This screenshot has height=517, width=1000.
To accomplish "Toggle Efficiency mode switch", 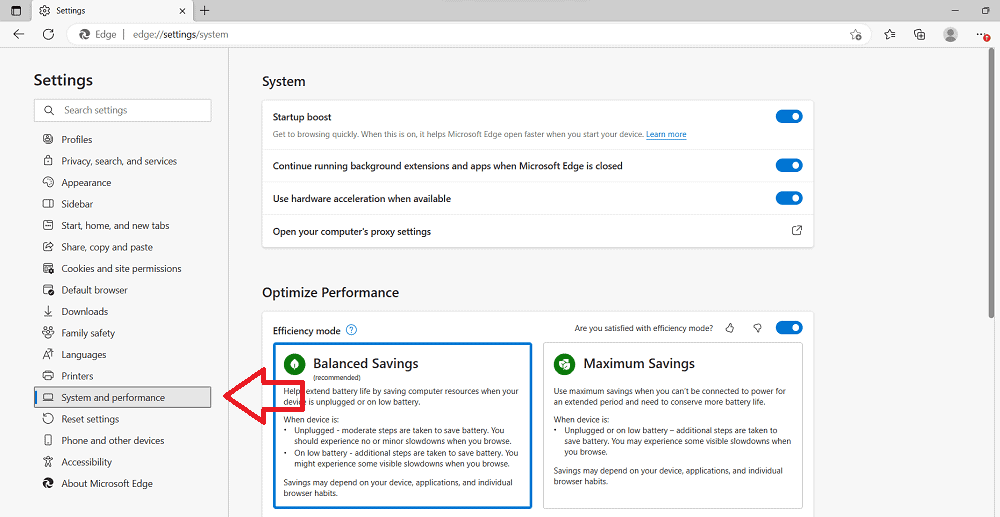I will pos(789,328).
